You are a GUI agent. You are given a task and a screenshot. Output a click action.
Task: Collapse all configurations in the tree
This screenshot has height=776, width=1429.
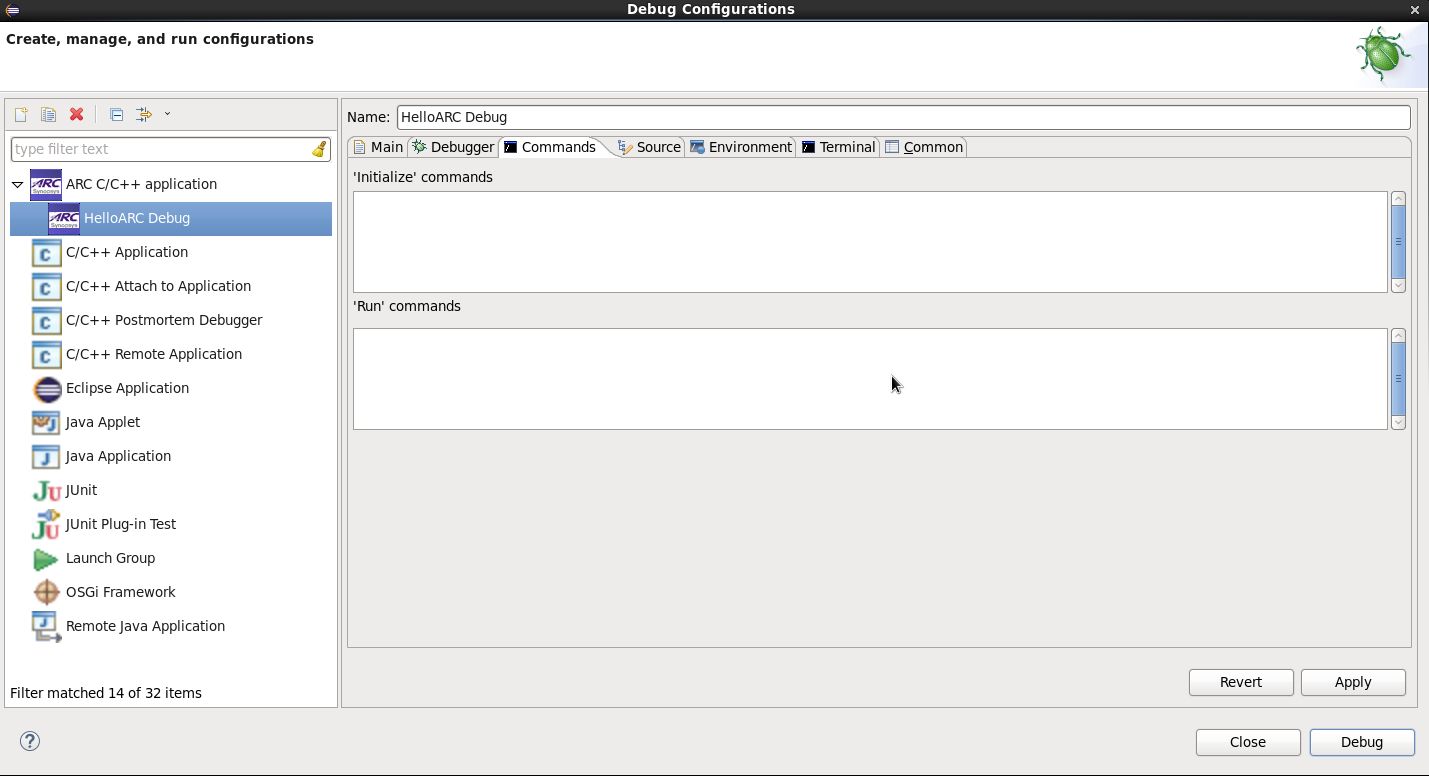coord(116,115)
